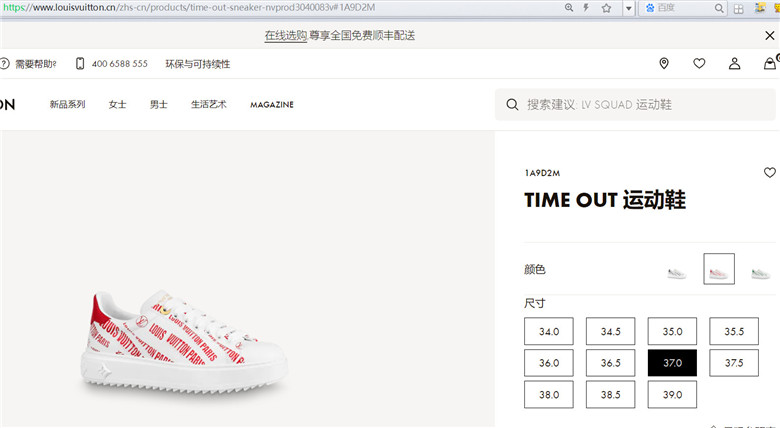Screen dimensions: 780x428
Task: Open 环保与可持续性 link
Action: pyautogui.click(x=197, y=64)
